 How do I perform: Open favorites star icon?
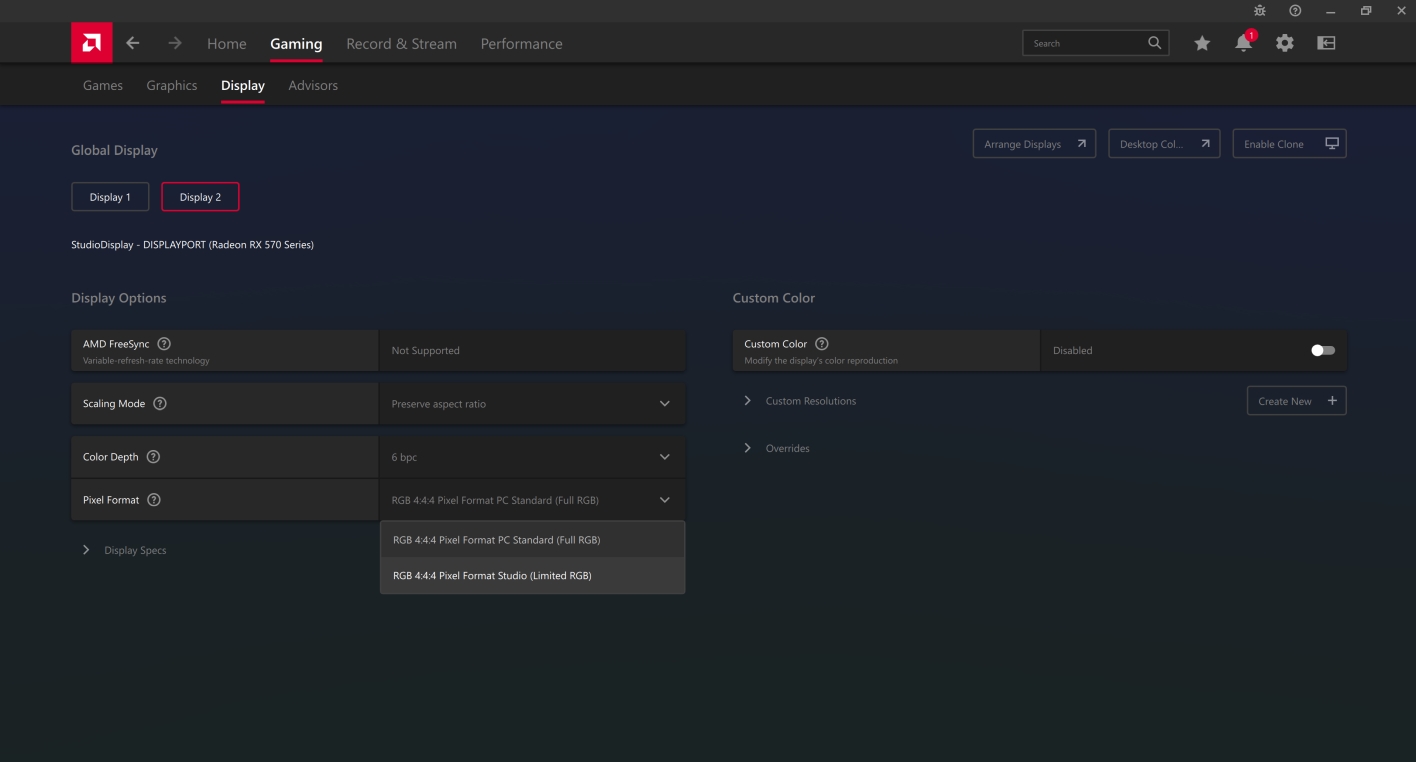1202,43
